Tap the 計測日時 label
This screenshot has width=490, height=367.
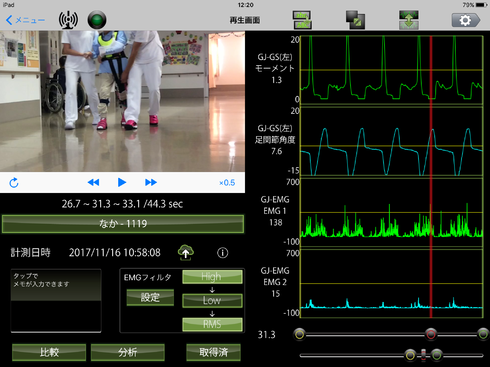pyautogui.click(x=30, y=253)
